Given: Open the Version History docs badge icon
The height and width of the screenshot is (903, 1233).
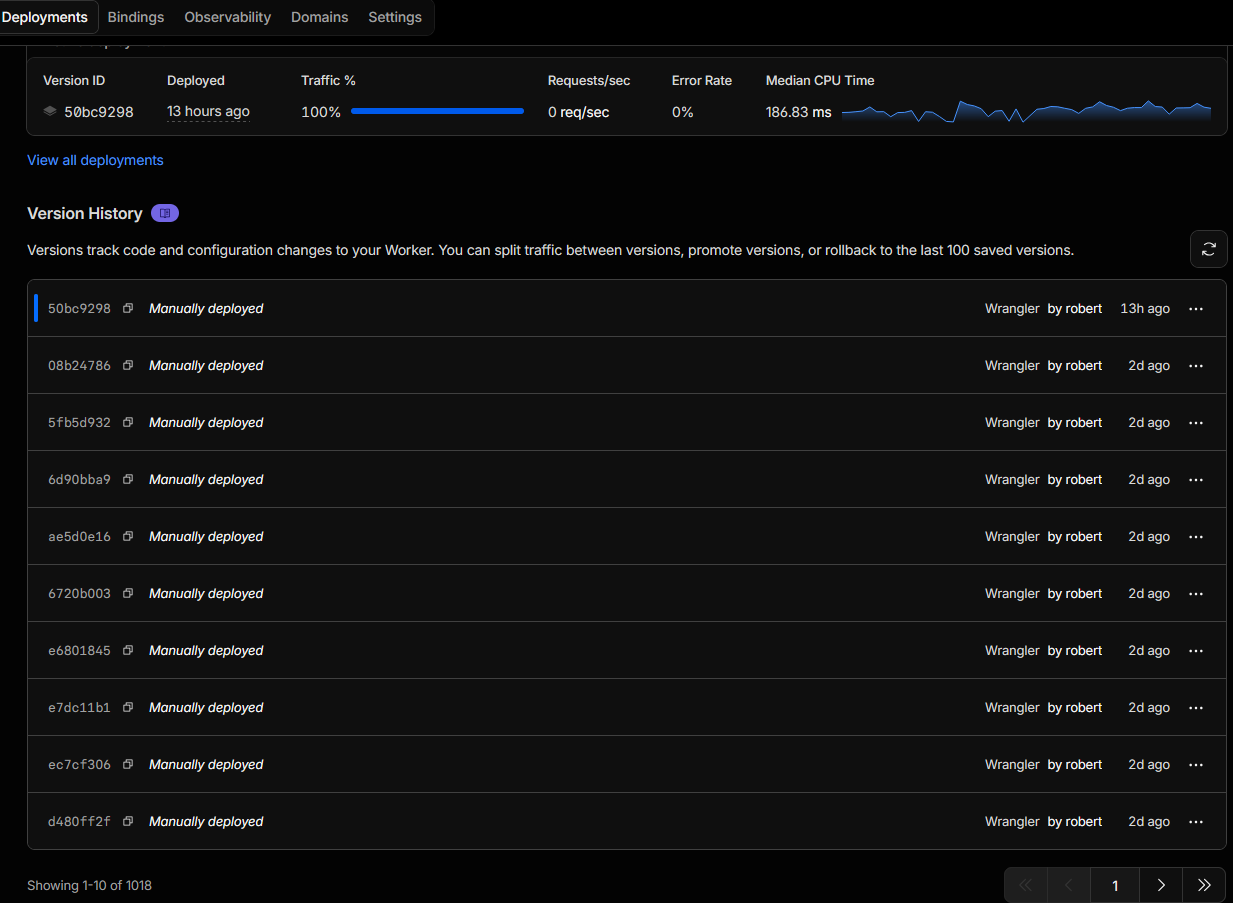Looking at the screenshot, I should (165, 213).
